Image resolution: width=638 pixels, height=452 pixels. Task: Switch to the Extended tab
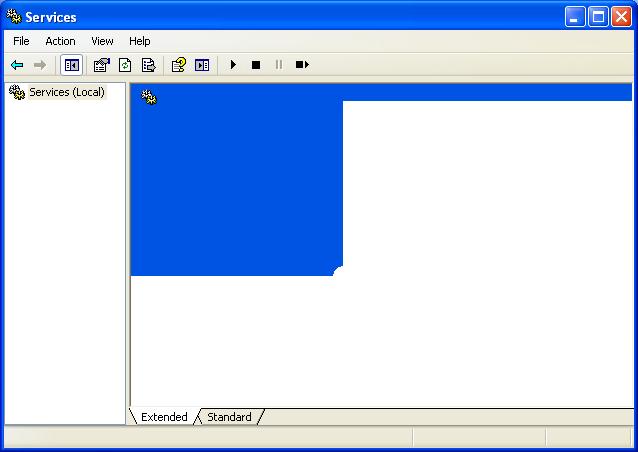164,417
